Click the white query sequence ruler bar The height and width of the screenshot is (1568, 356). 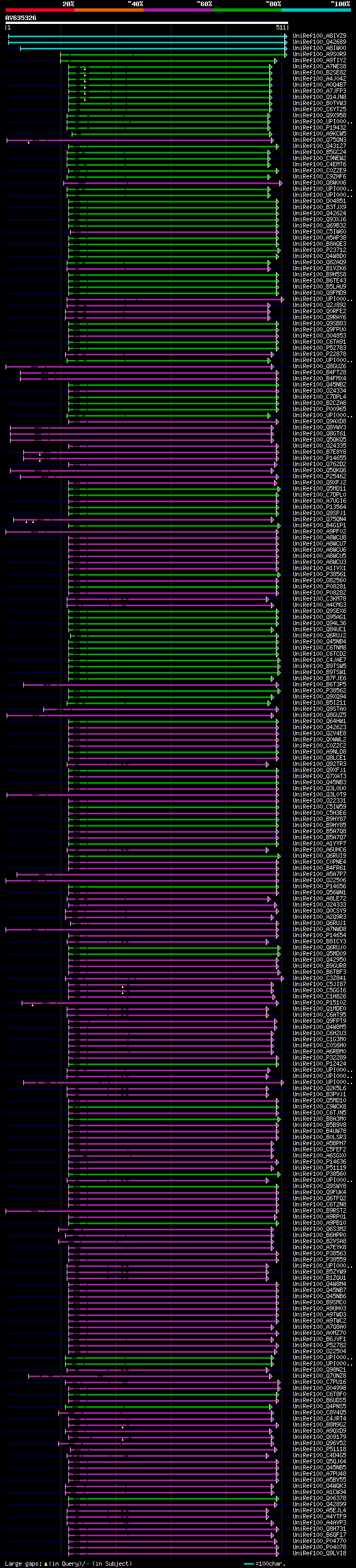(147, 23)
